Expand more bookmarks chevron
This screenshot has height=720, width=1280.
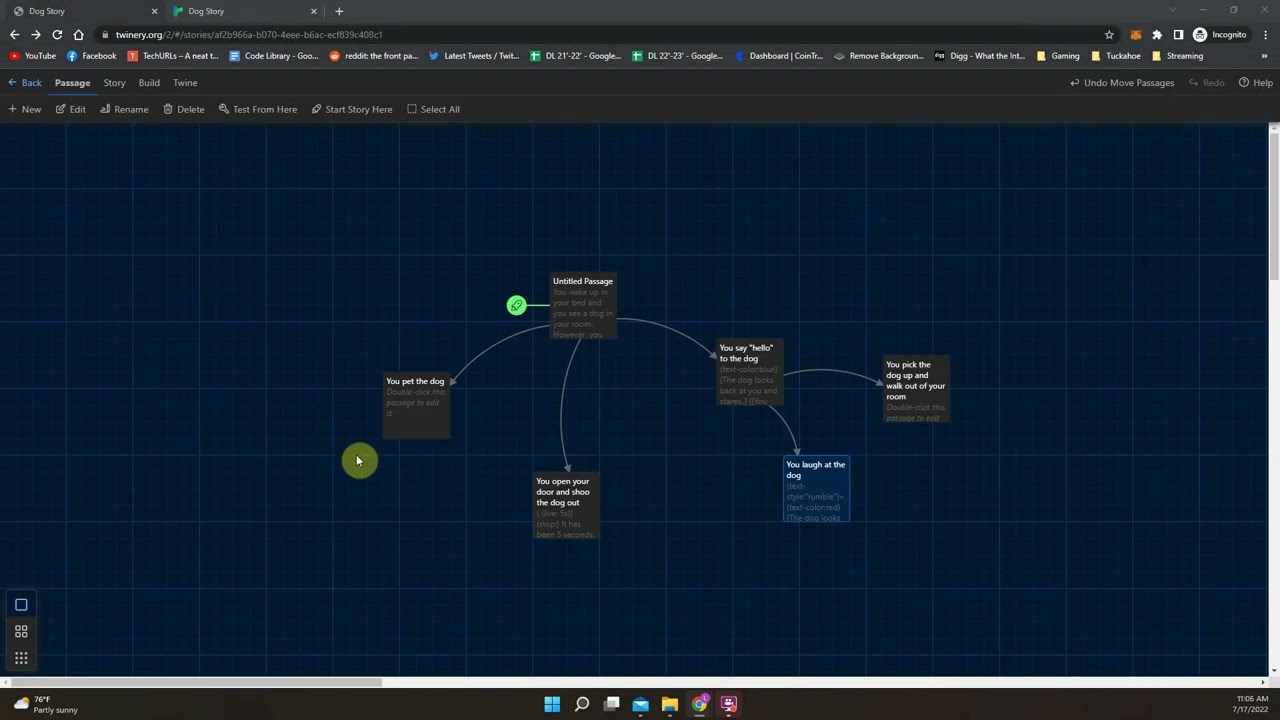[x=1265, y=56]
